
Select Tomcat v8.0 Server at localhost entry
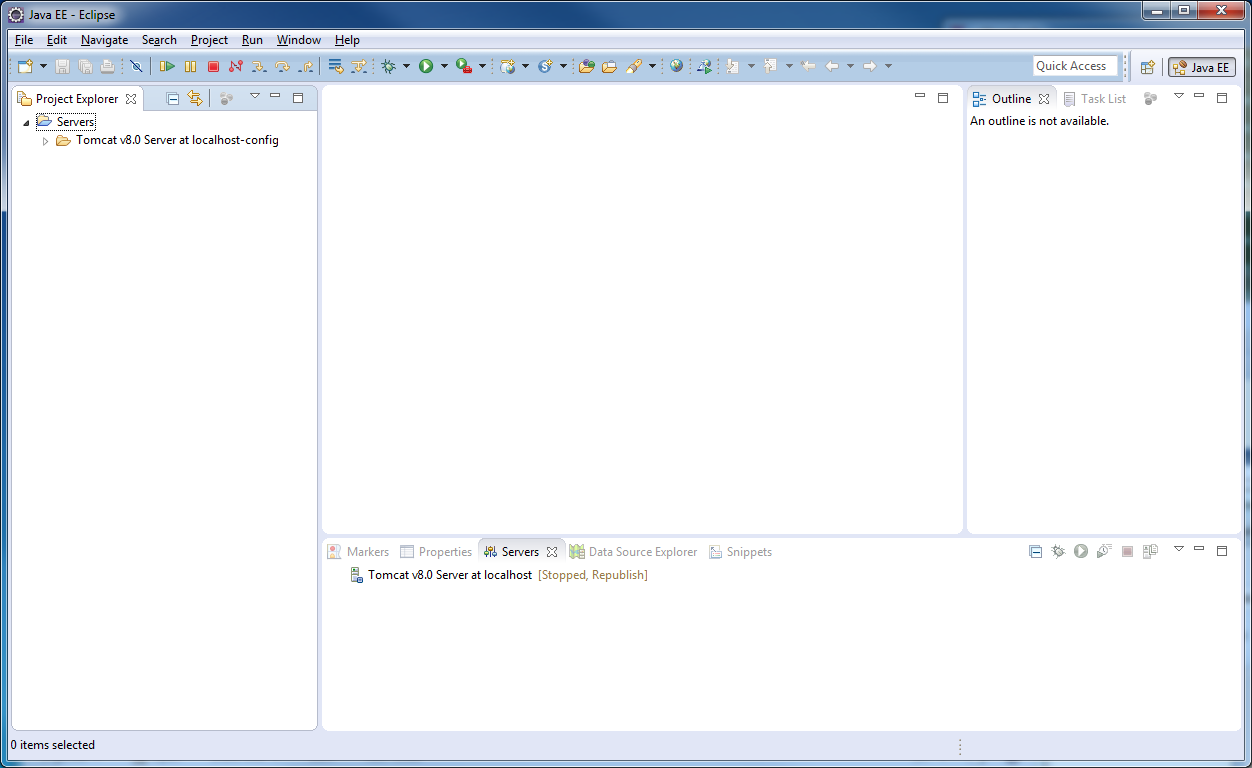coord(449,575)
